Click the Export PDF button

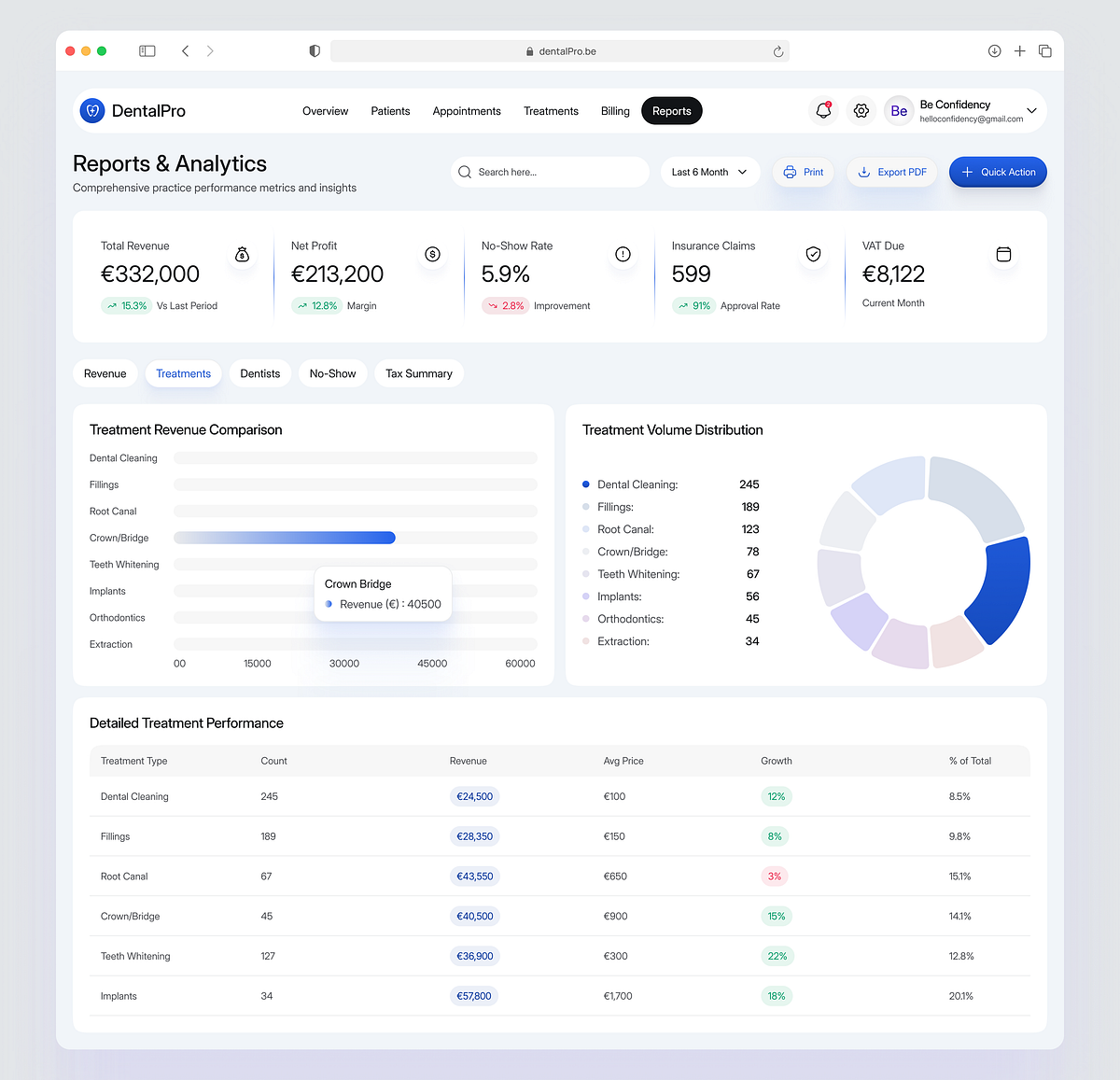point(891,172)
